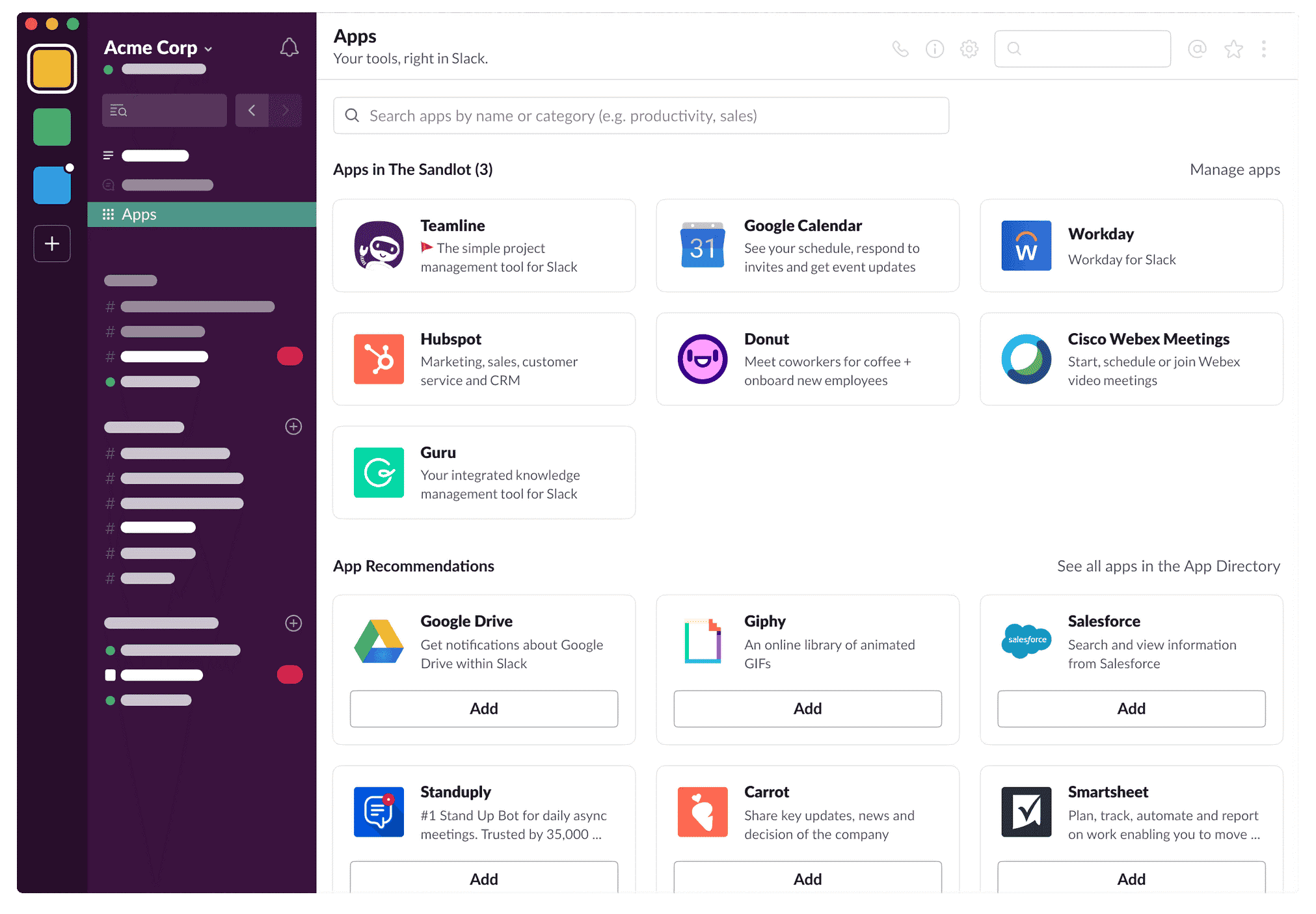Add a direct message with the lower sidebar plus circle
Image resolution: width=1316 pixels, height=914 pixels.
pos(293,623)
